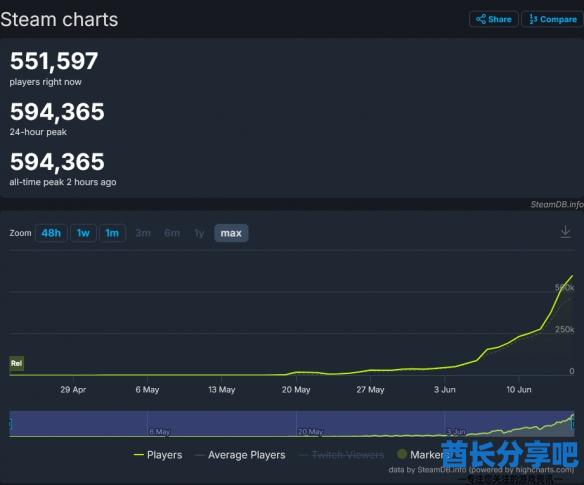Click the 29 Apr axis label
This screenshot has height=485, width=584.
click(x=73, y=390)
